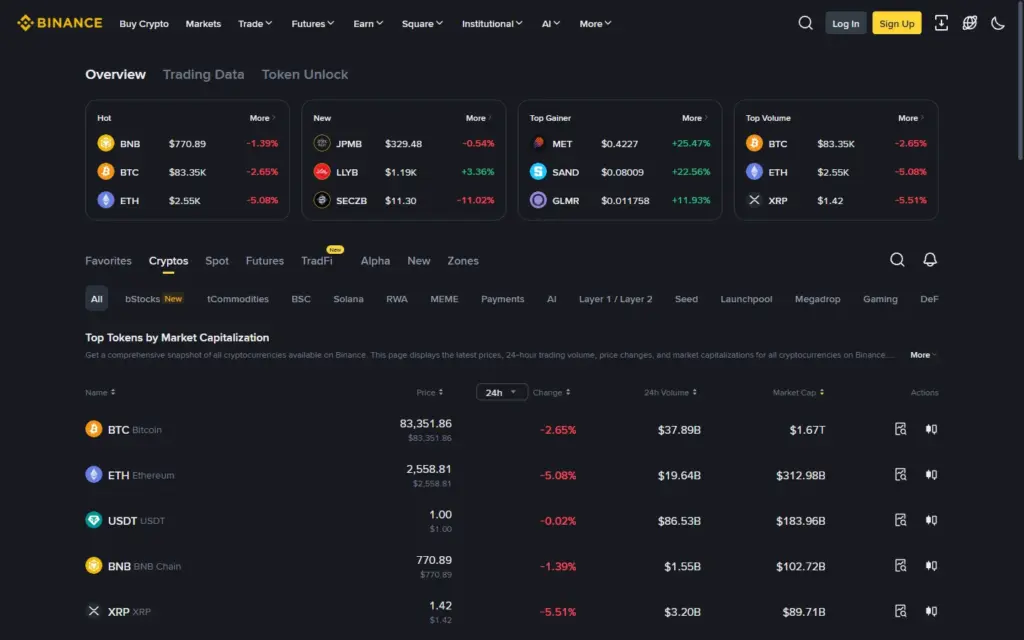
Task: Click More in Top Gainer card
Action: coord(695,118)
